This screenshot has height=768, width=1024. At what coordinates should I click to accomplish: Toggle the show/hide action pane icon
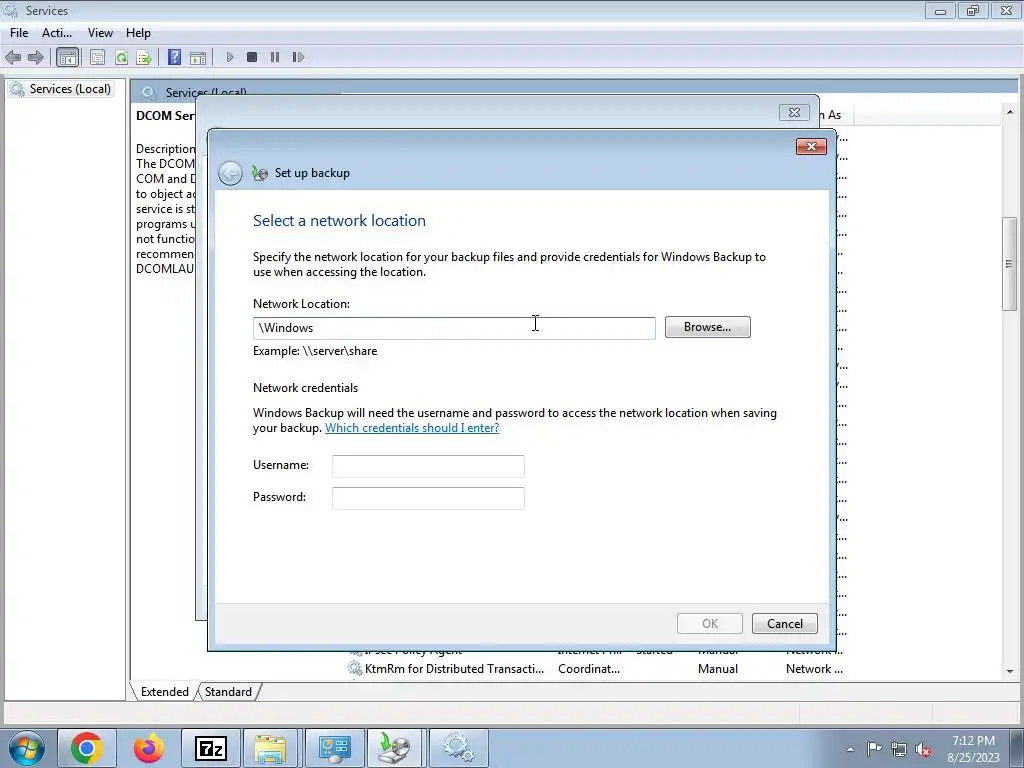(198, 57)
